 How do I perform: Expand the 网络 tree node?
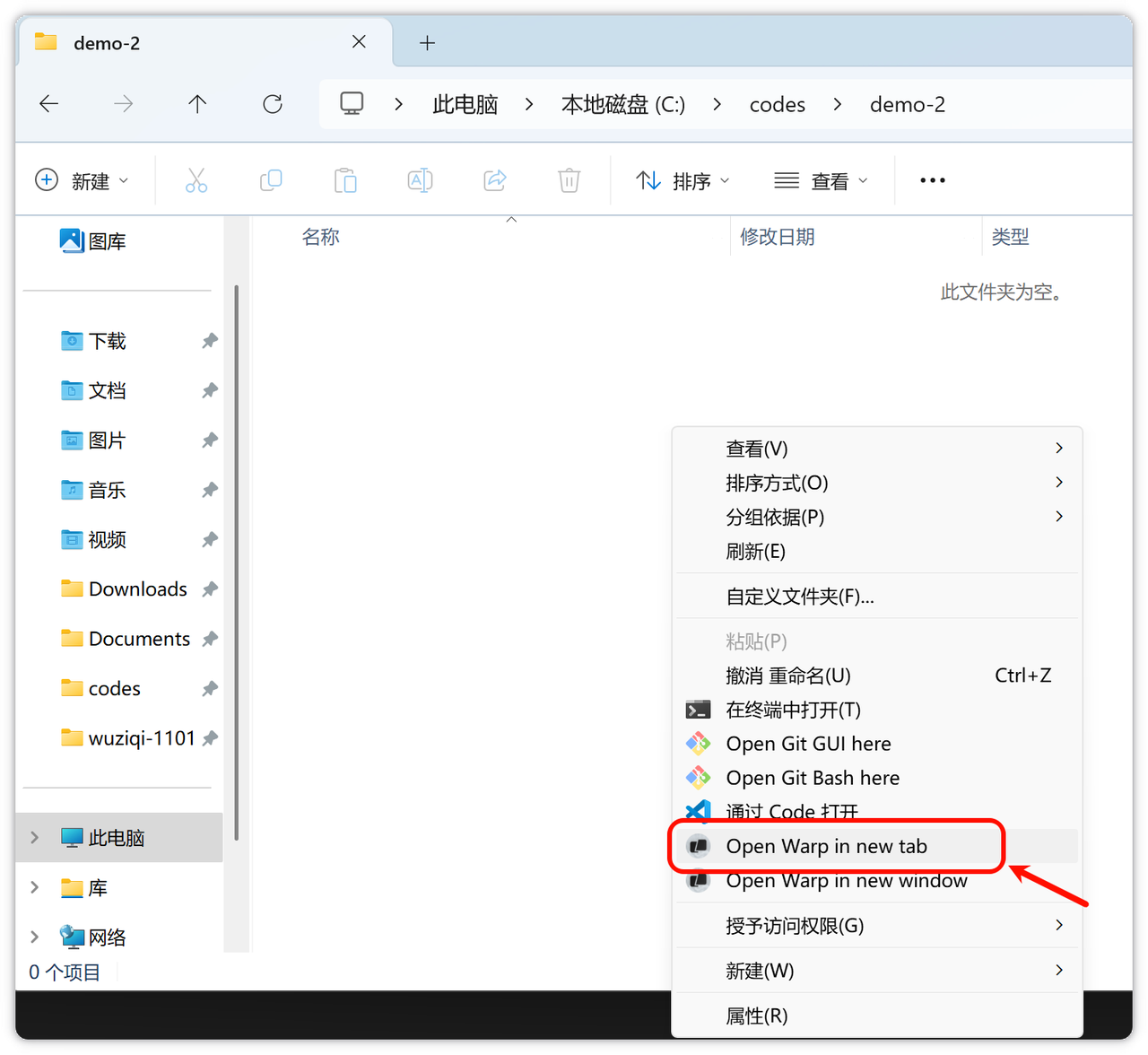point(35,937)
